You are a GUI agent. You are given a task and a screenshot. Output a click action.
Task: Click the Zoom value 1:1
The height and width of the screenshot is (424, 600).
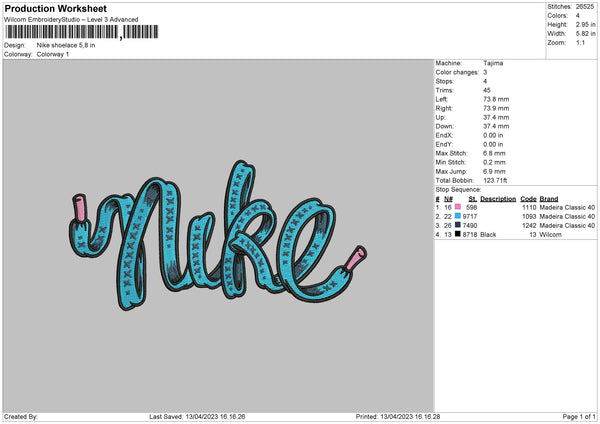coord(580,43)
